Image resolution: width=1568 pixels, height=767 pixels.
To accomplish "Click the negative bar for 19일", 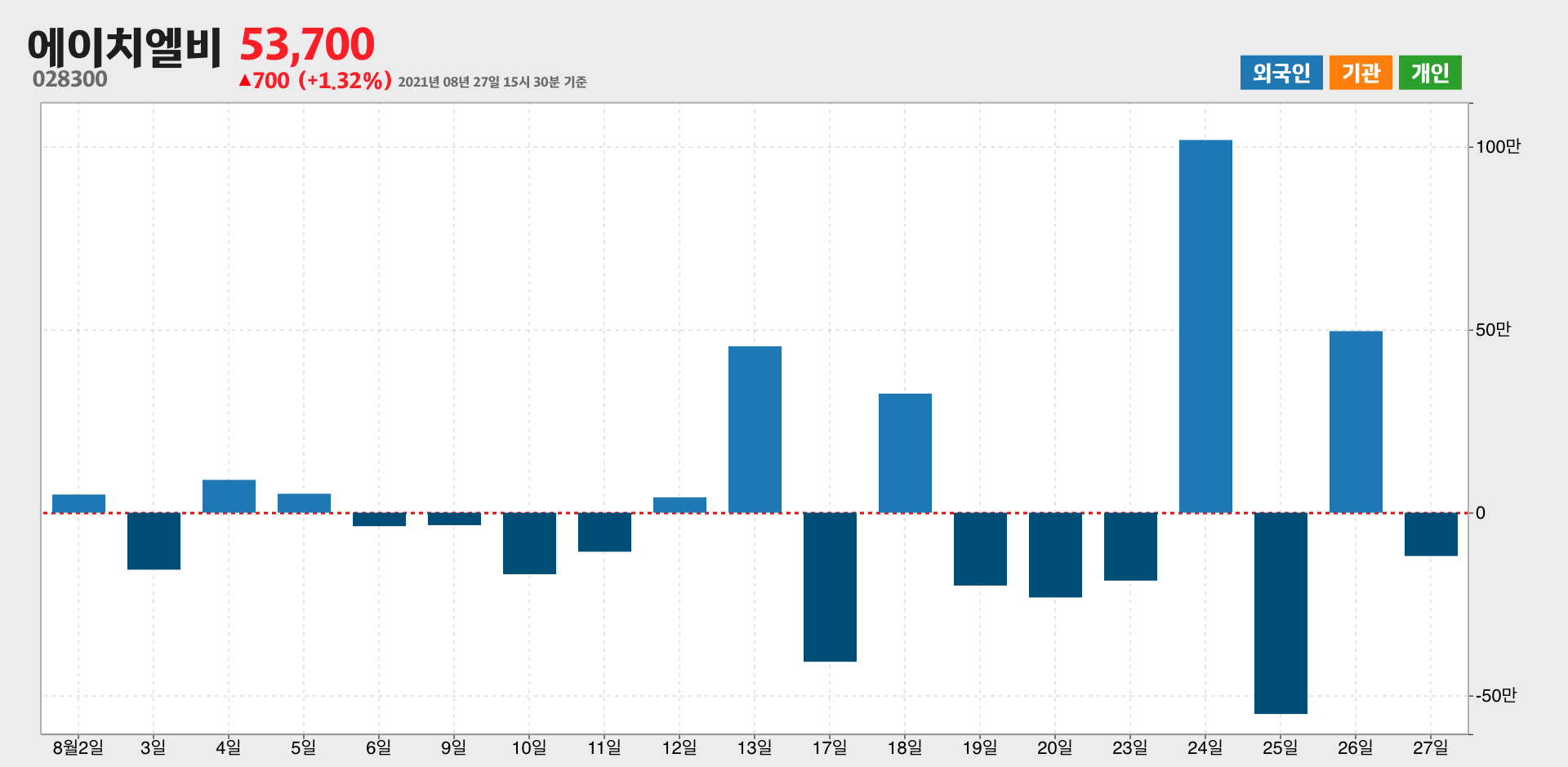I will tap(980, 549).
